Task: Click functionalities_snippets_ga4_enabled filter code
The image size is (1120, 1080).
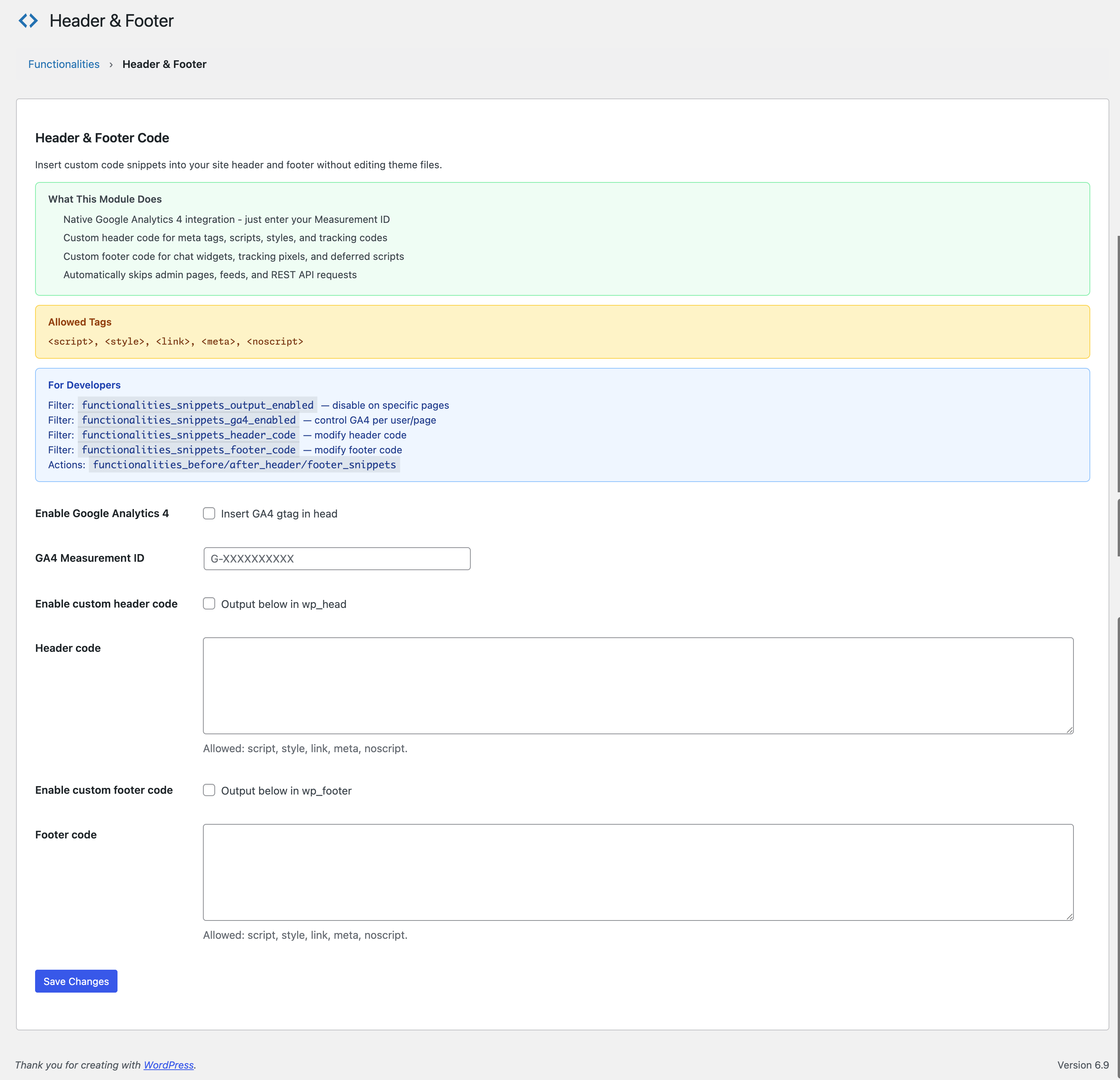Action: coord(188,420)
